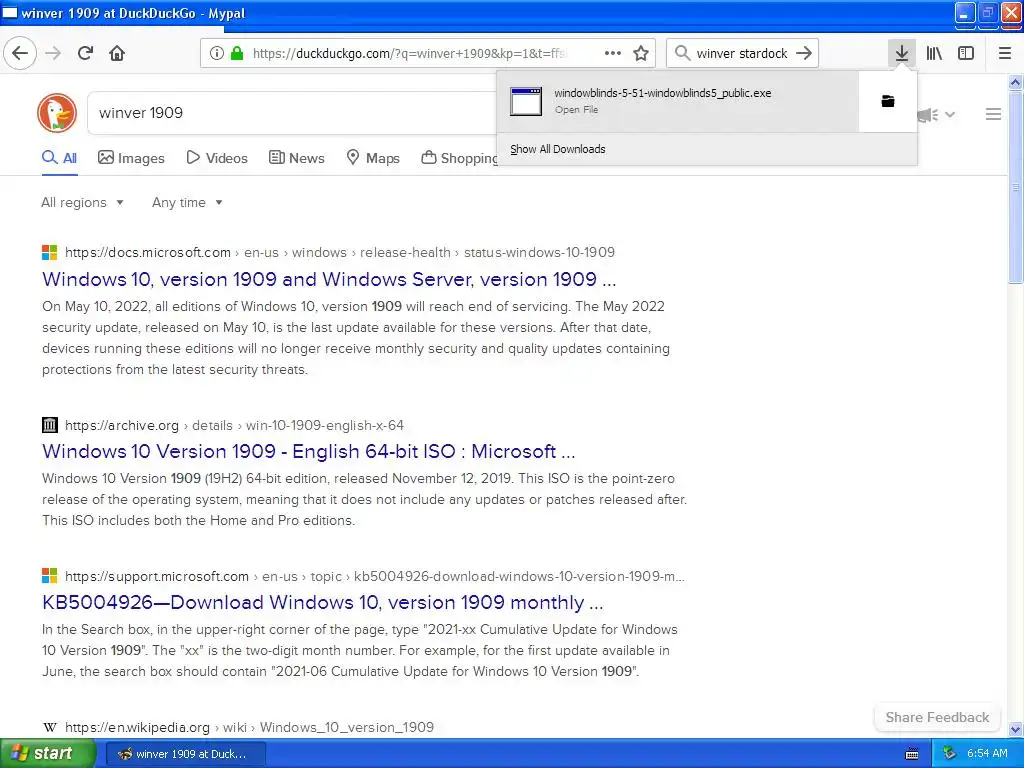Open the library bookmarks icon
1024x768 pixels.
(x=934, y=53)
